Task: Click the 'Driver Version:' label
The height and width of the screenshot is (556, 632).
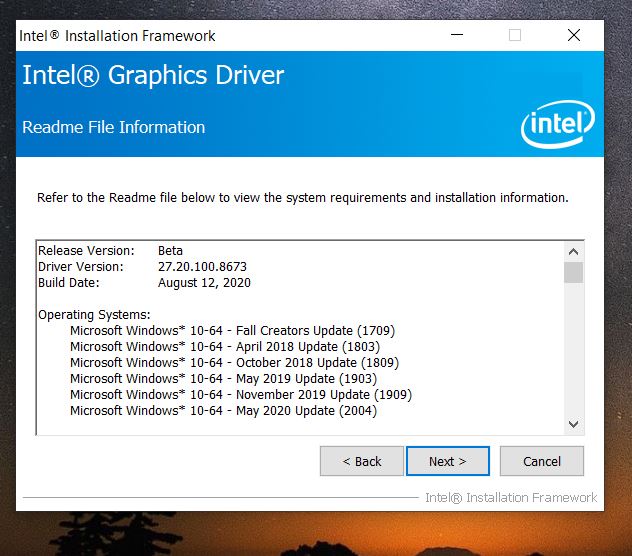Action: coord(81,267)
